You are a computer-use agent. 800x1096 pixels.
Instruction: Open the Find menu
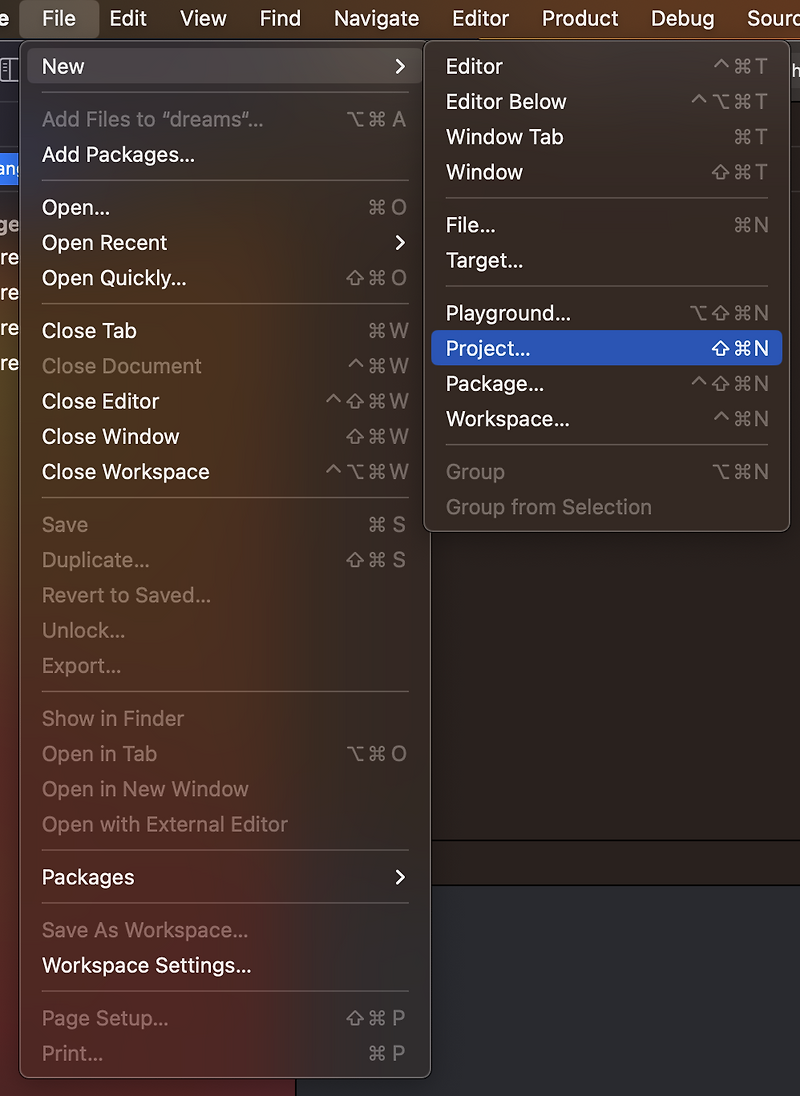click(x=280, y=18)
